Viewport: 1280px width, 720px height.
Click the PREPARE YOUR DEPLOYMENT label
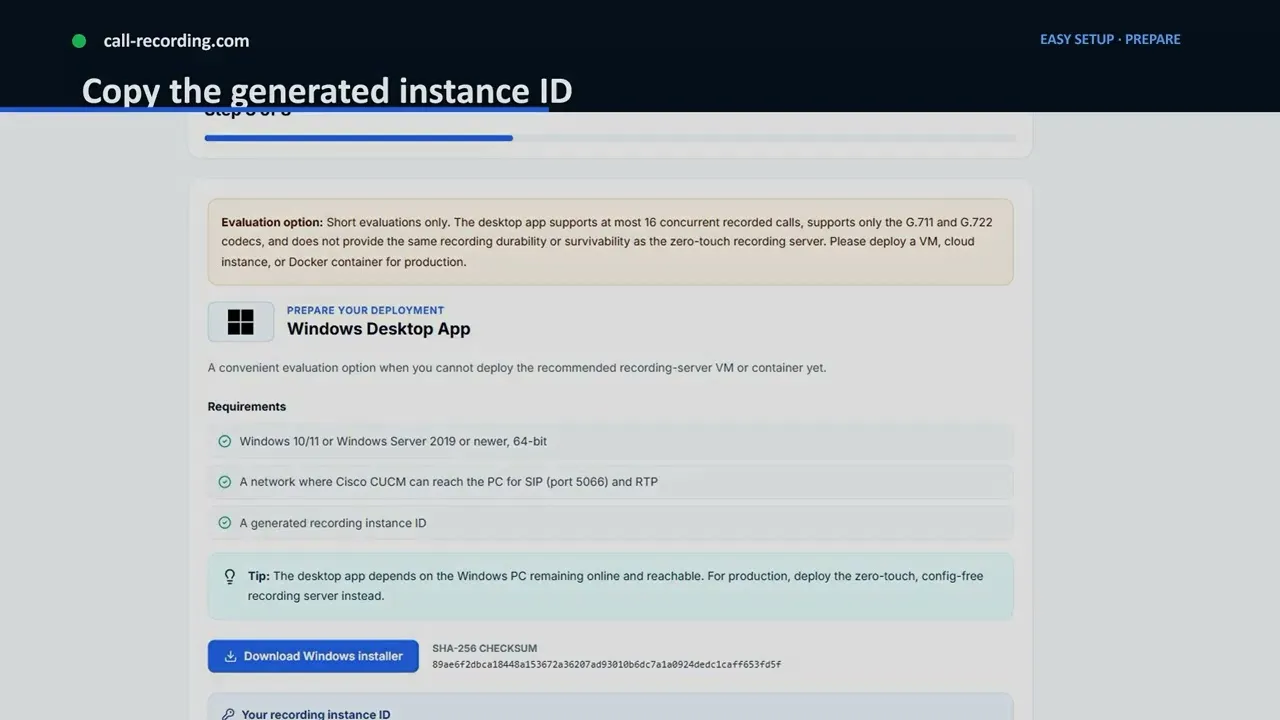pyautogui.click(x=365, y=310)
